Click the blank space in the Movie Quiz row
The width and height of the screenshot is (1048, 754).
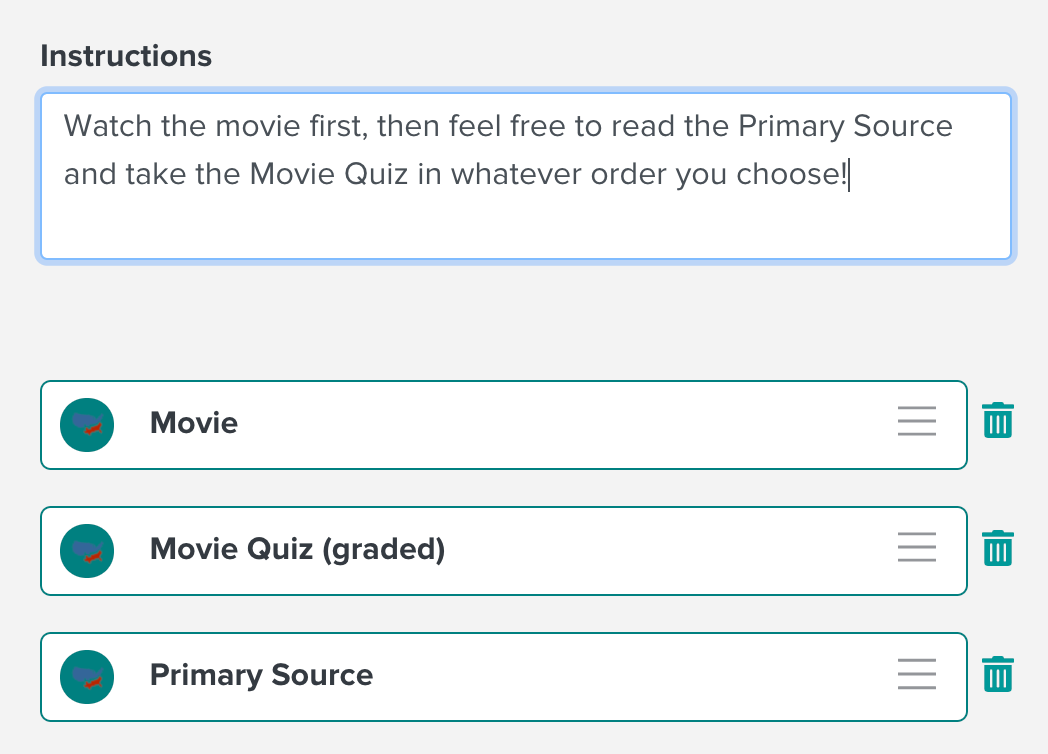[668, 551]
